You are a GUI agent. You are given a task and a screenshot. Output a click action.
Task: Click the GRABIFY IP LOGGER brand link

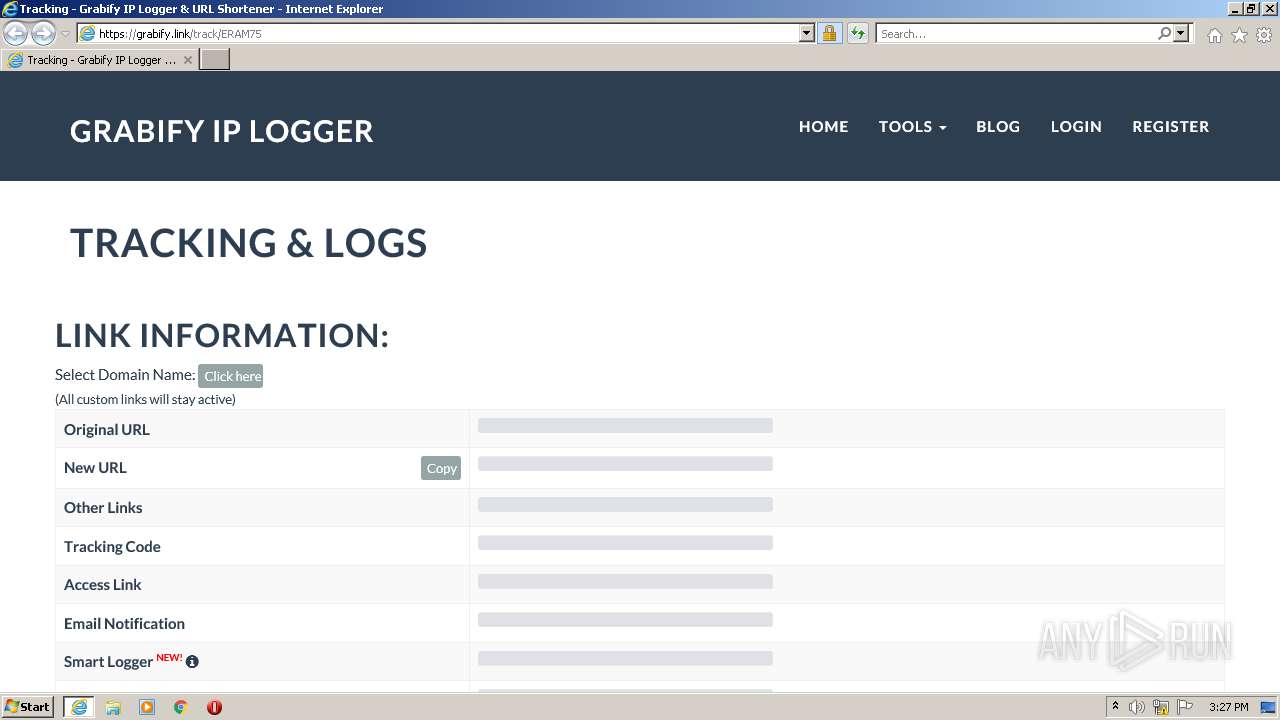coord(222,131)
